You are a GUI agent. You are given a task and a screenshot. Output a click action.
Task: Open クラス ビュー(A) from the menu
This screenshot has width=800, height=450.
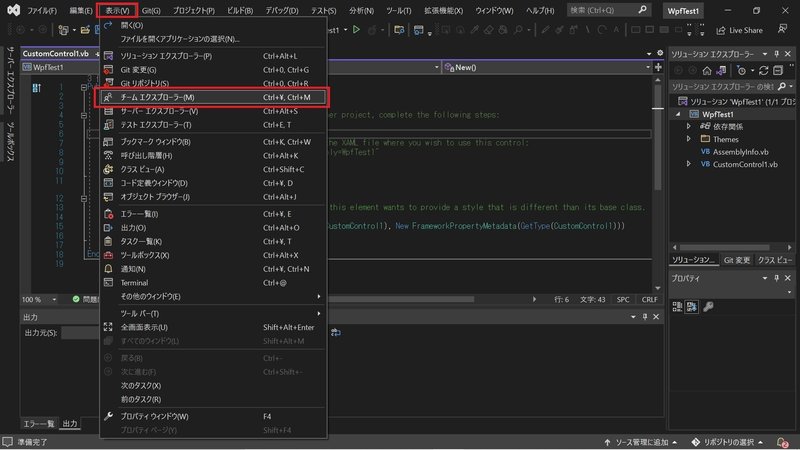[x=212, y=169]
